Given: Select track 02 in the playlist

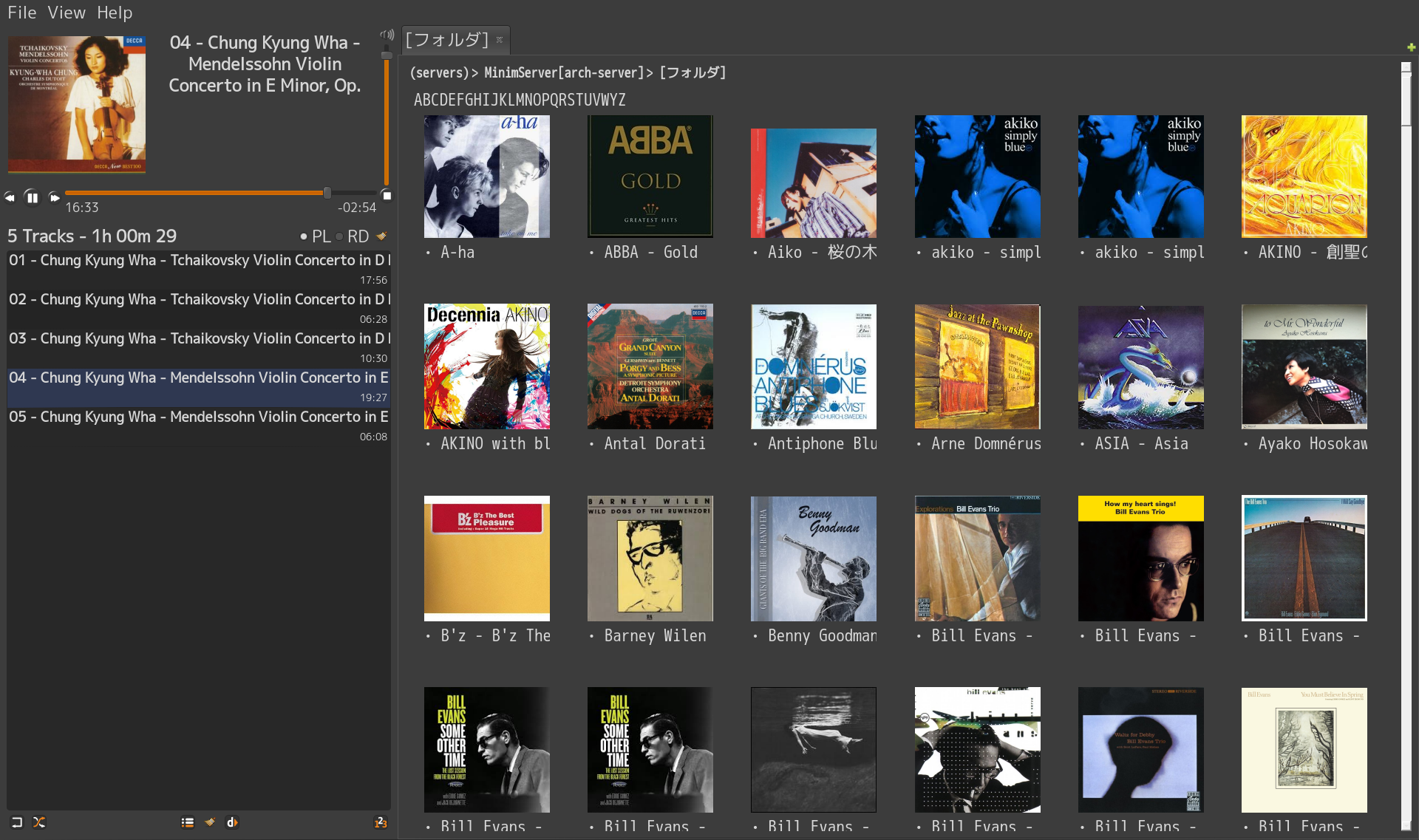Looking at the screenshot, I should coord(199,308).
